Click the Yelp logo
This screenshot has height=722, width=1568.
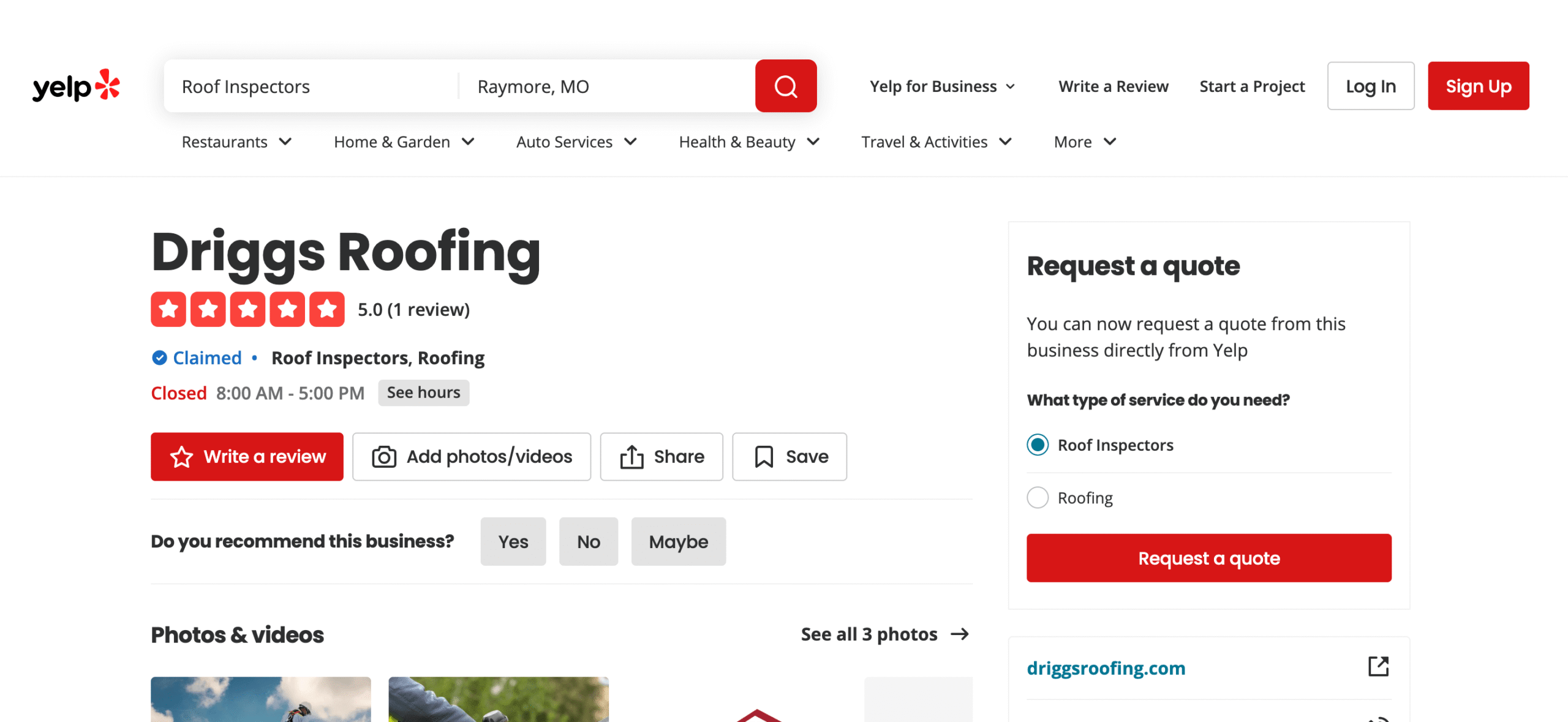click(x=76, y=86)
